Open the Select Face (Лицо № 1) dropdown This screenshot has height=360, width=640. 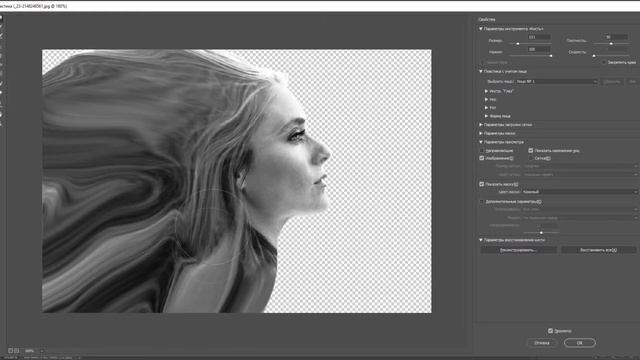click(x=557, y=82)
